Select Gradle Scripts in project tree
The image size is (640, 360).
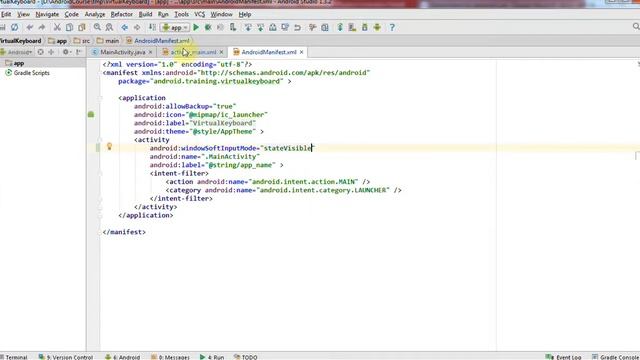click(27, 73)
